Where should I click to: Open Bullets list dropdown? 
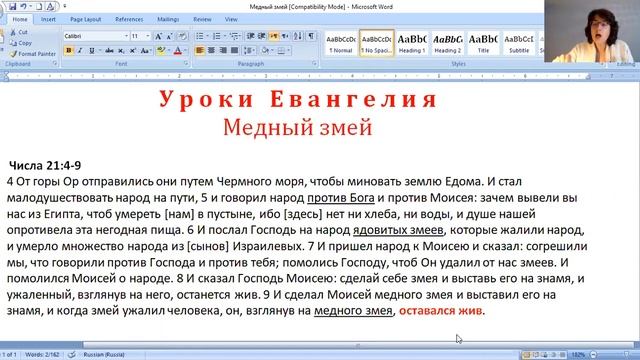pyautogui.click(x=208, y=36)
